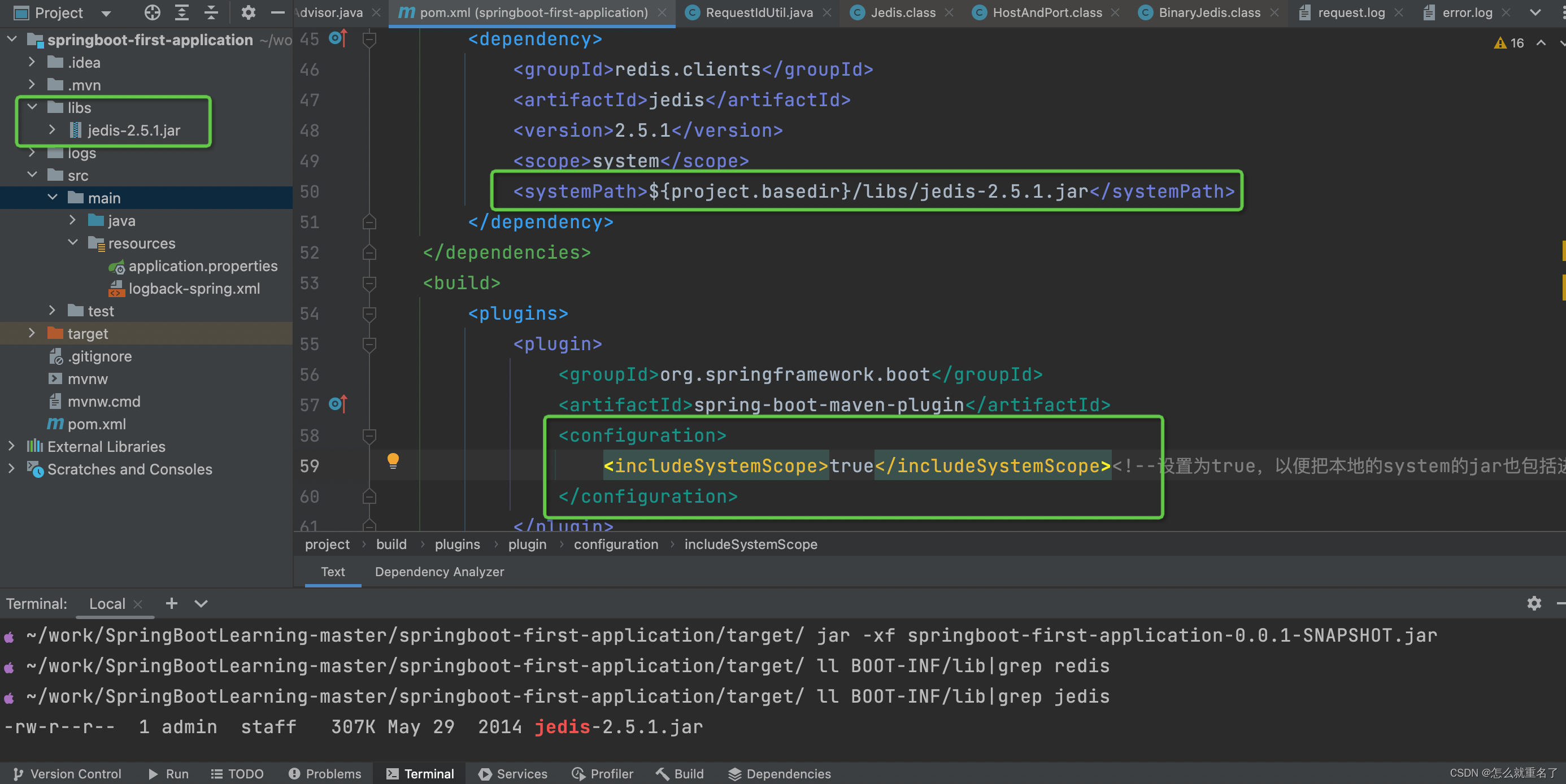The width and height of the screenshot is (1566, 784).
Task: Select the Text tab in editor
Action: (x=333, y=572)
